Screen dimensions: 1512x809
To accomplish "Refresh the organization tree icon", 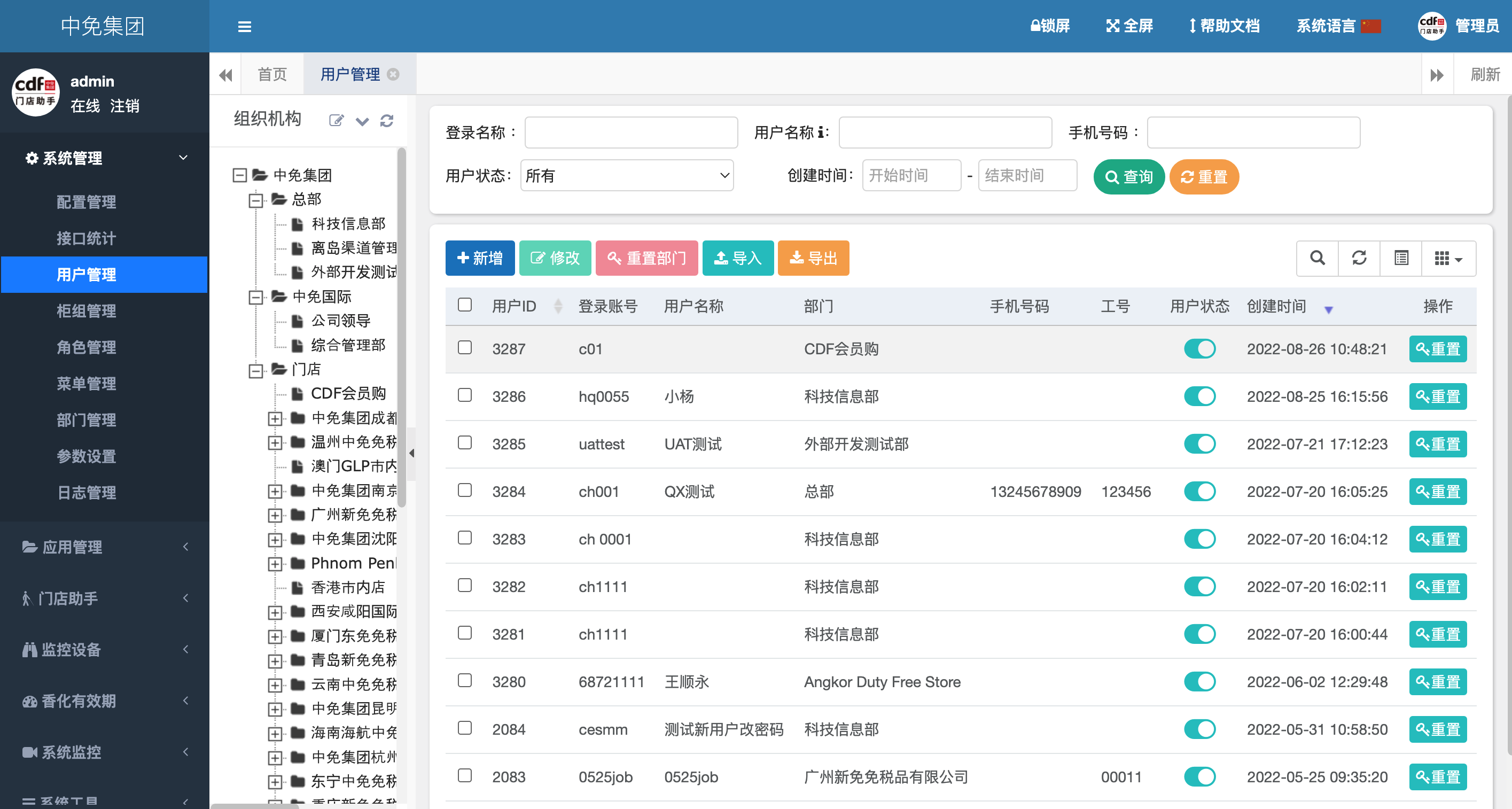I will 386,120.
